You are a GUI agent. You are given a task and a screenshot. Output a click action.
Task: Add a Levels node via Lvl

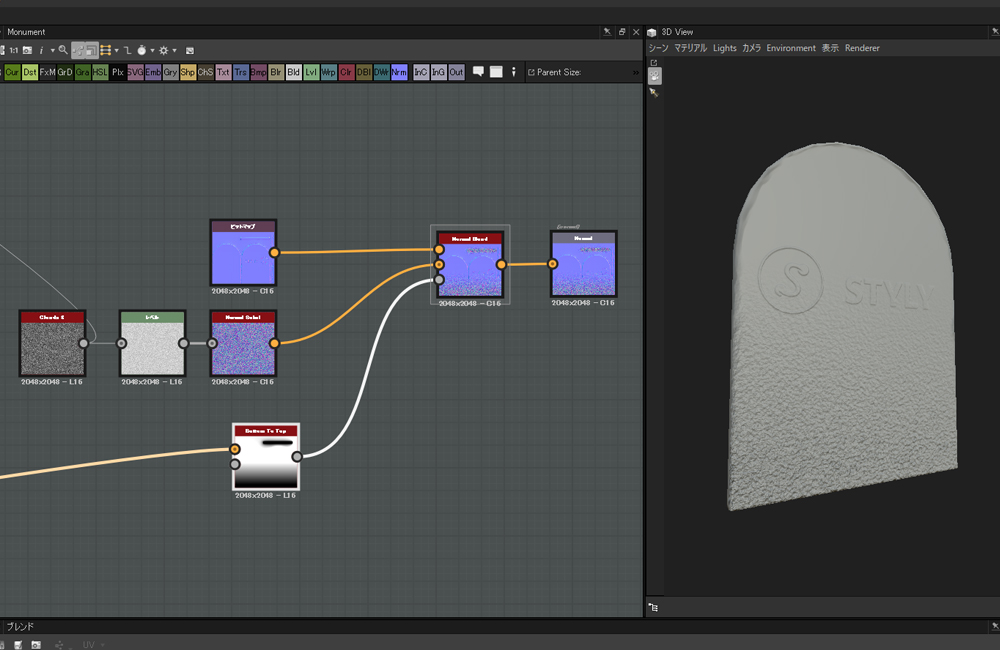pyautogui.click(x=311, y=72)
